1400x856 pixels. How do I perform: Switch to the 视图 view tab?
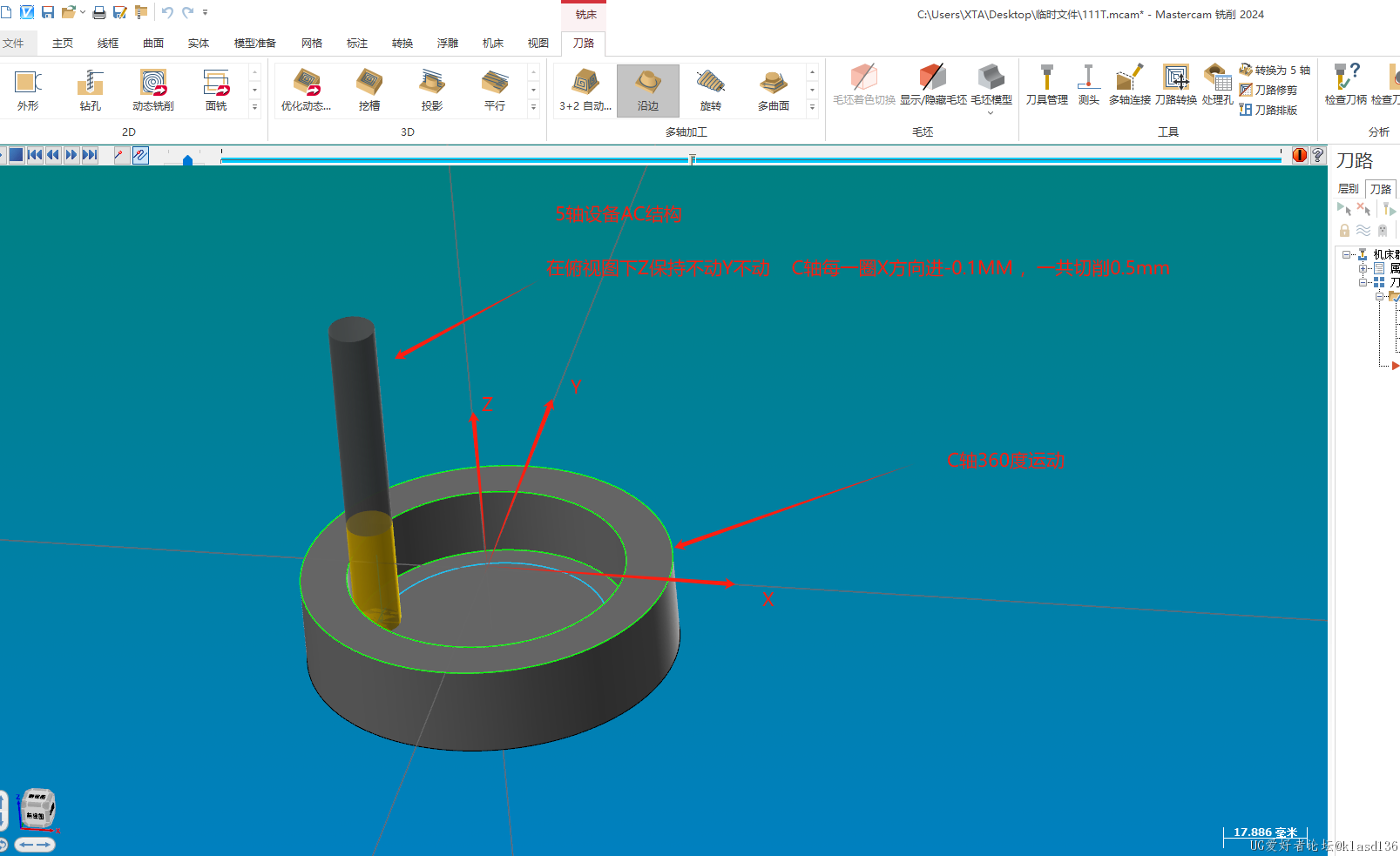click(x=538, y=43)
